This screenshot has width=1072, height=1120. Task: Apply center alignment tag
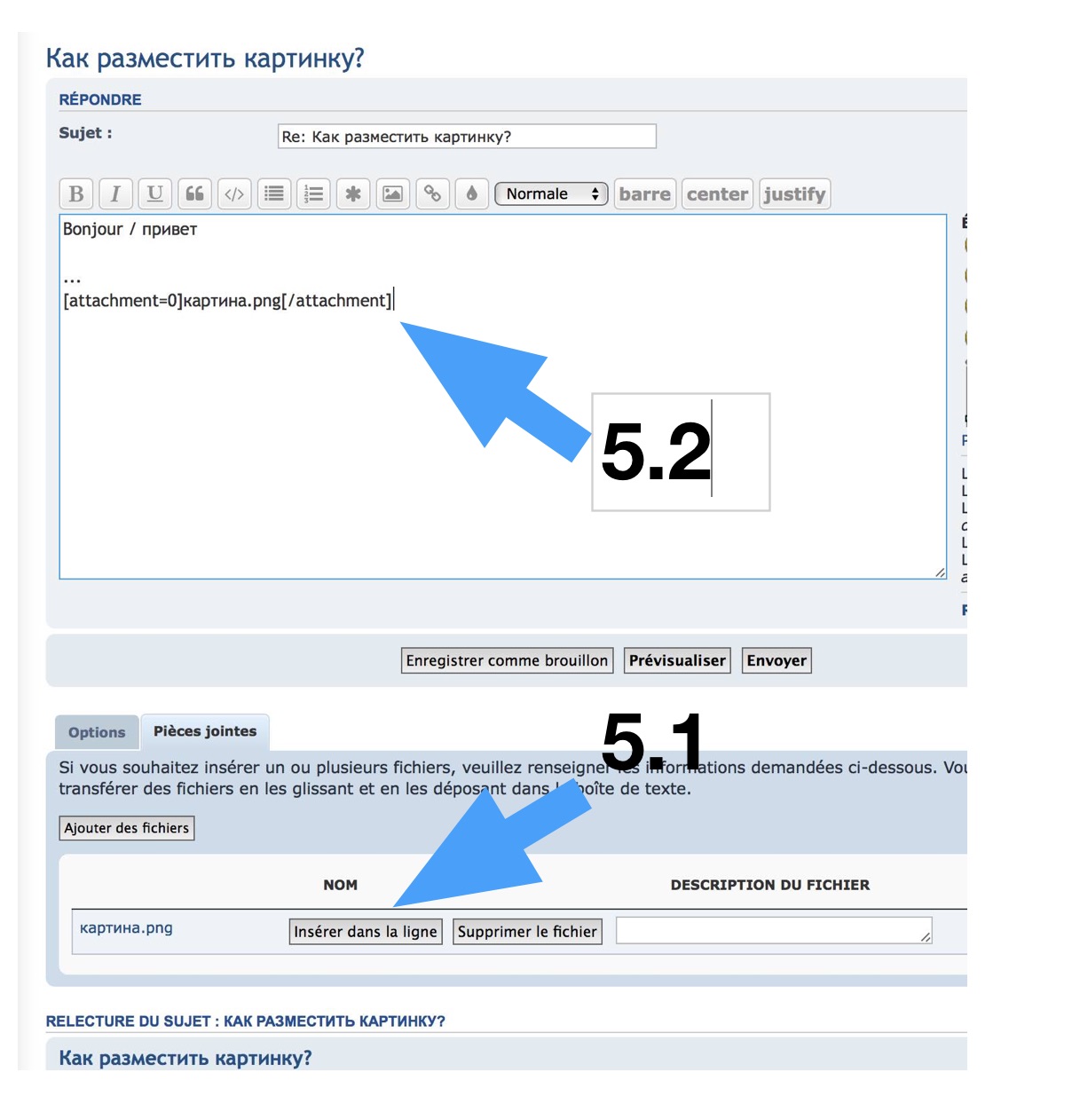pos(717,194)
